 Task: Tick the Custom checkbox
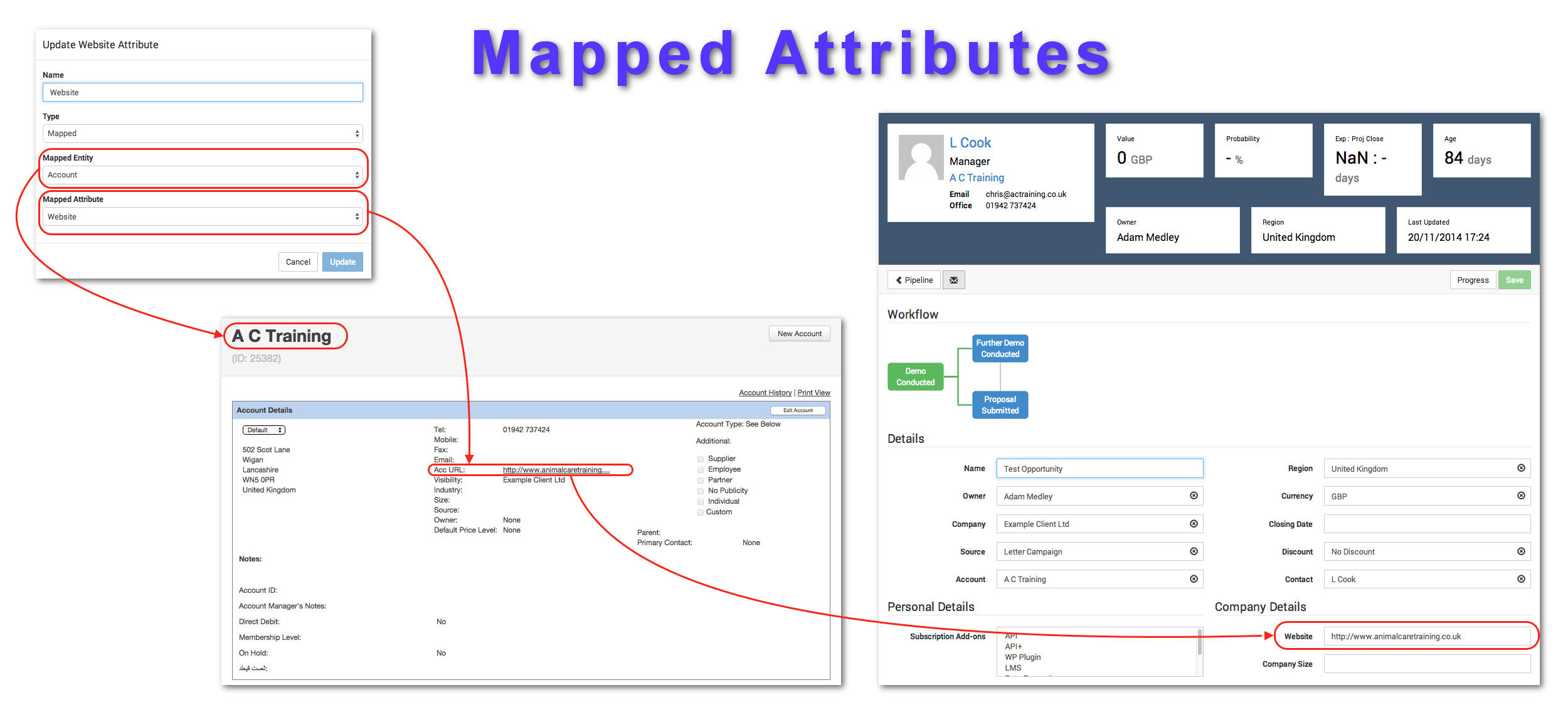point(701,513)
